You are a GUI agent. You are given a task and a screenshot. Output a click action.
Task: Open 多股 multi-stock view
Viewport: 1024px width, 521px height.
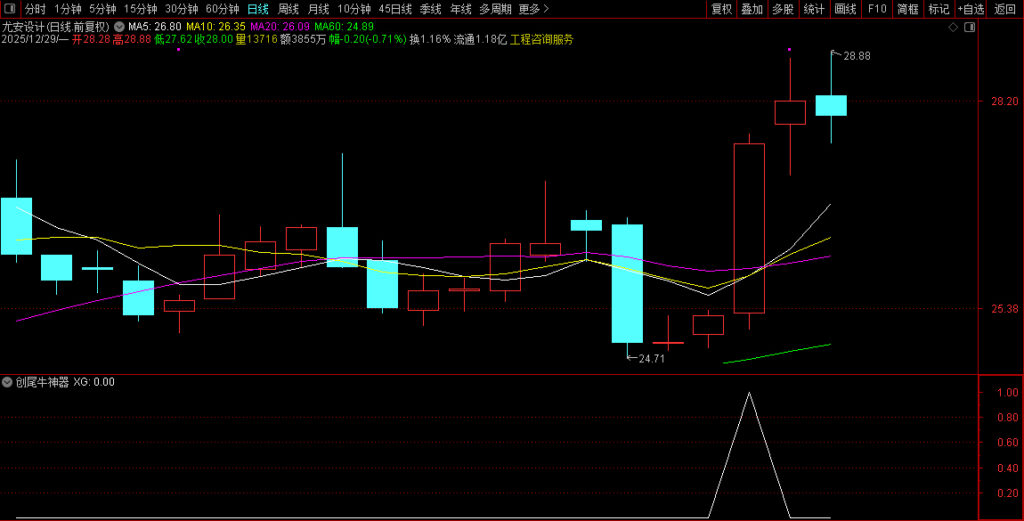[783, 9]
